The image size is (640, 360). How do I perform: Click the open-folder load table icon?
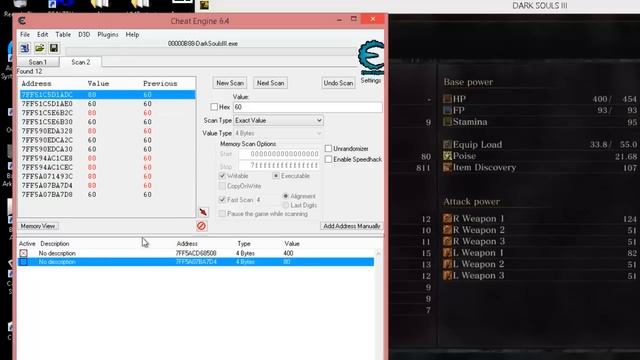pyautogui.click(x=39, y=48)
